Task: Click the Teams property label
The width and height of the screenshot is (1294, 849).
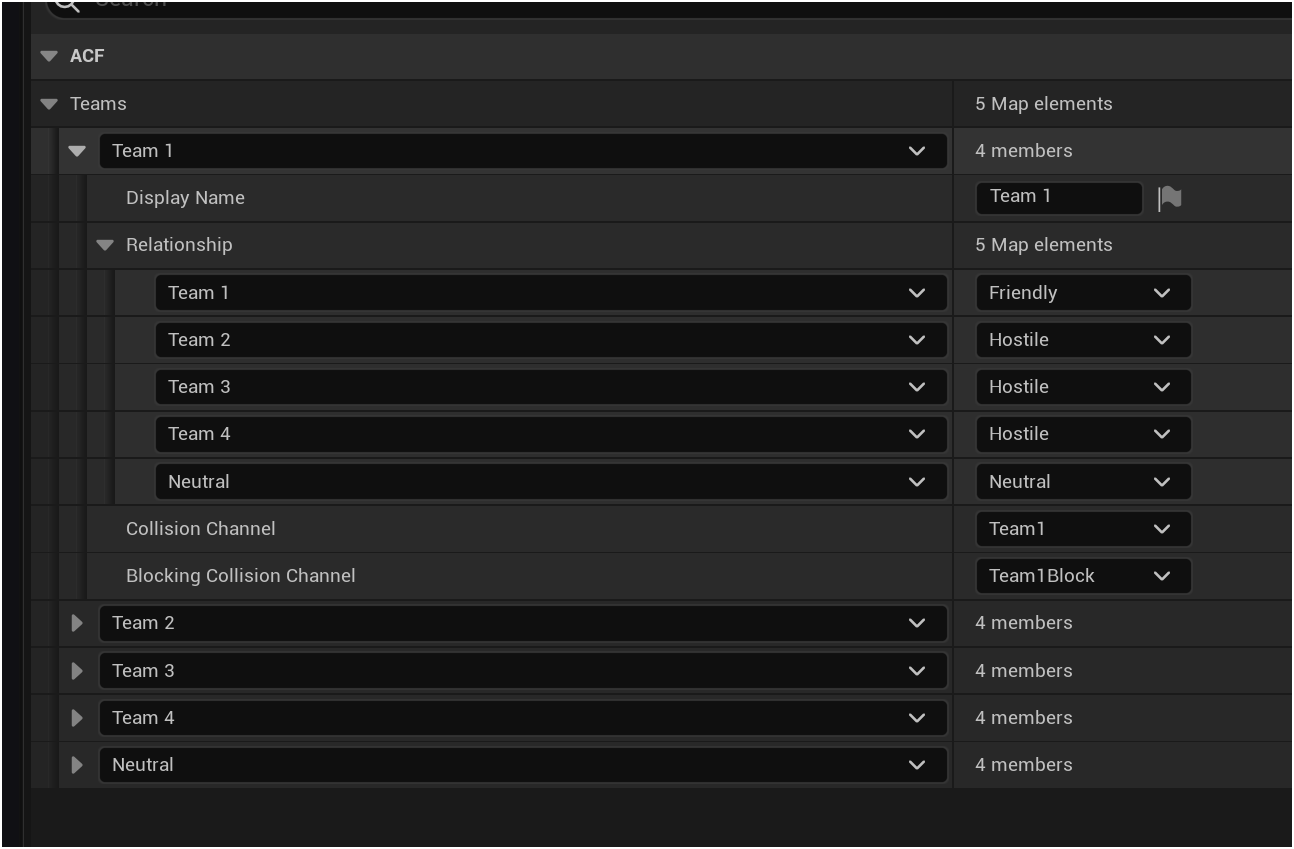Action: [98, 104]
